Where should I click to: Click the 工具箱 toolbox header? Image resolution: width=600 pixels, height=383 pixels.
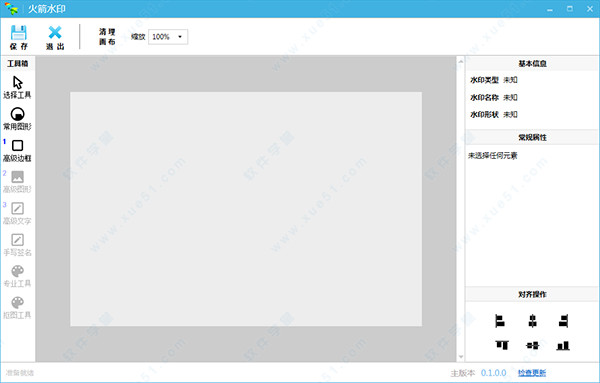click(18, 64)
